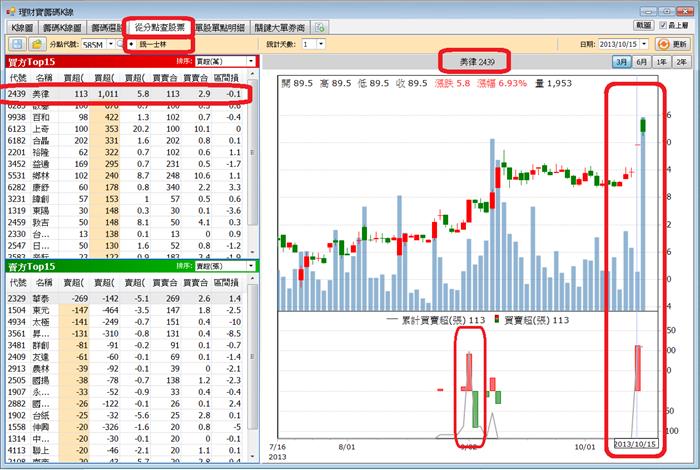Open the 買方Top15 sort order dropdown
700x470 pixels.
pos(253,61)
